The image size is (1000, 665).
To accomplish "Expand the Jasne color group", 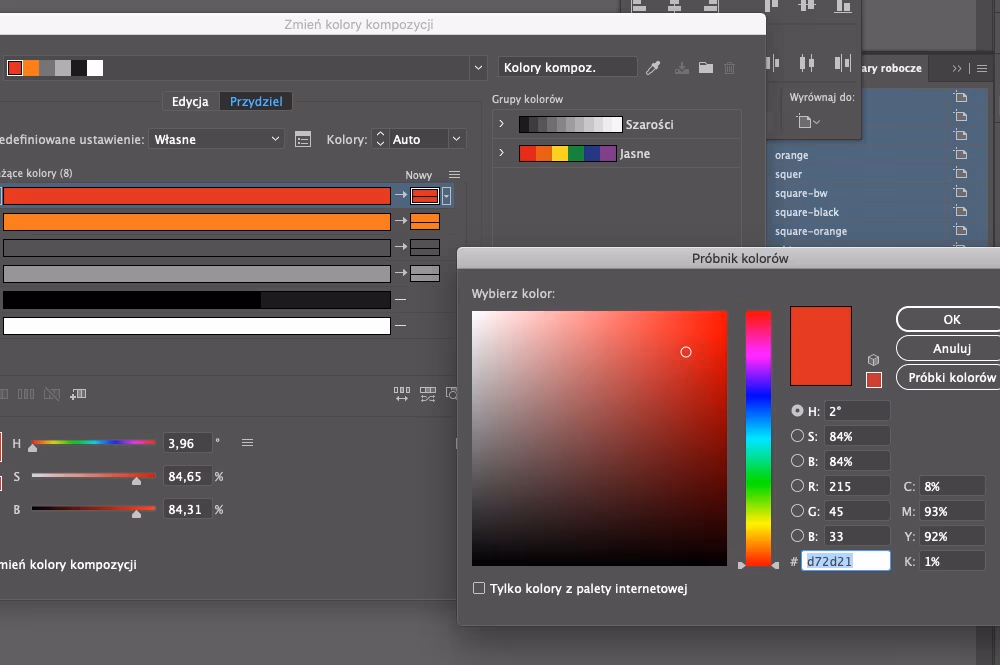I will point(501,153).
